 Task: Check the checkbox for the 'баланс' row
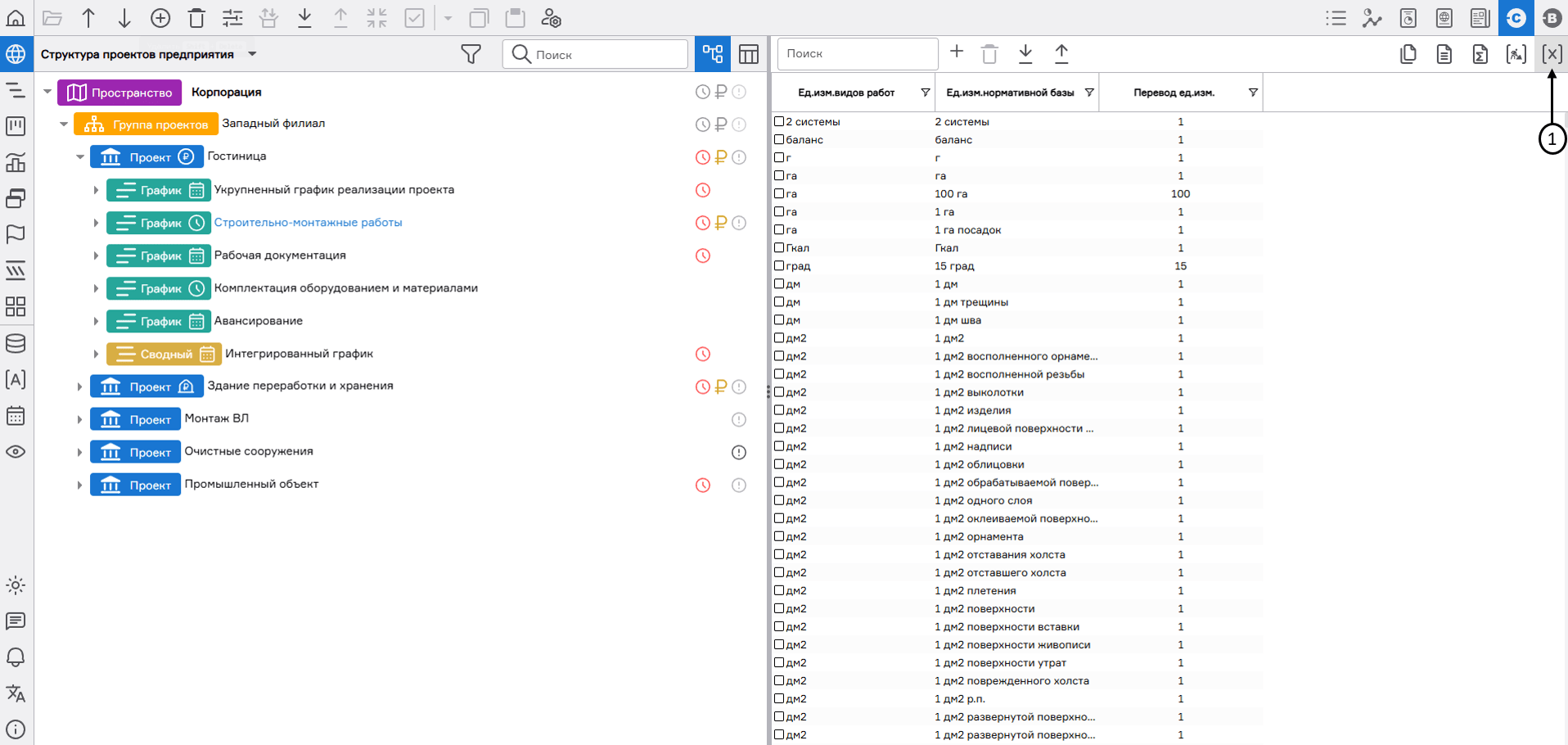779,139
